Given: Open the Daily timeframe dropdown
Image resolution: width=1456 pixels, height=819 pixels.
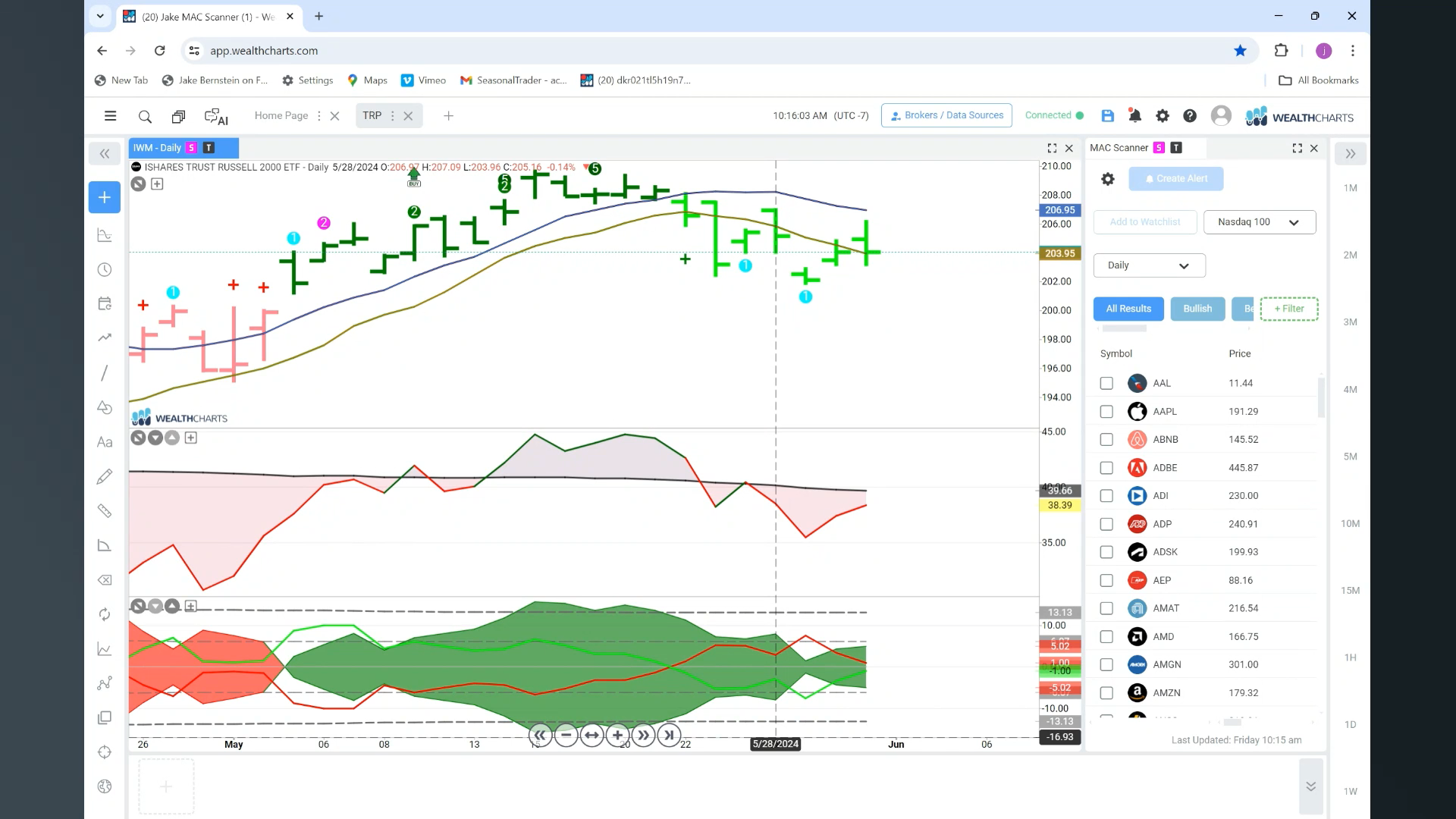Looking at the screenshot, I should click(x=1149, y=265).
